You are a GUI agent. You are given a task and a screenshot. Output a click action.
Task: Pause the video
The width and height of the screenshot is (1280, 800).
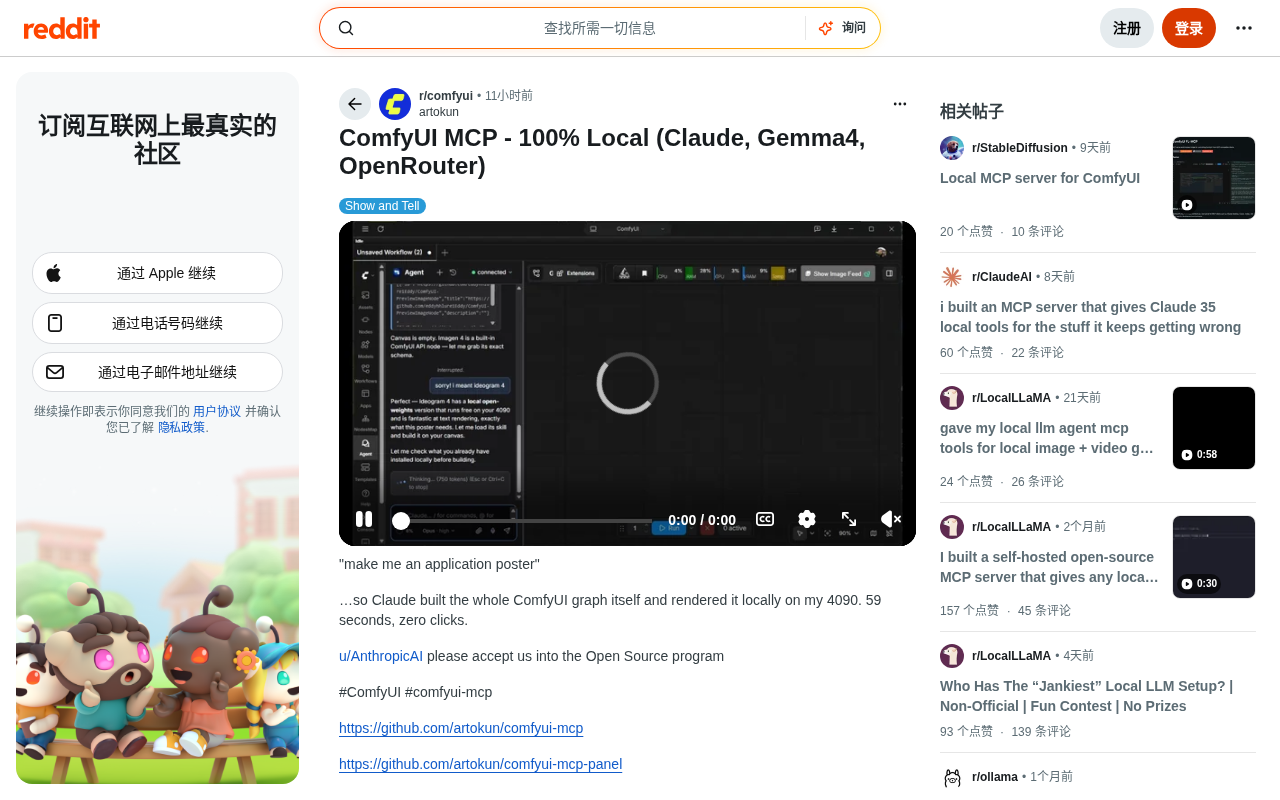364,519
